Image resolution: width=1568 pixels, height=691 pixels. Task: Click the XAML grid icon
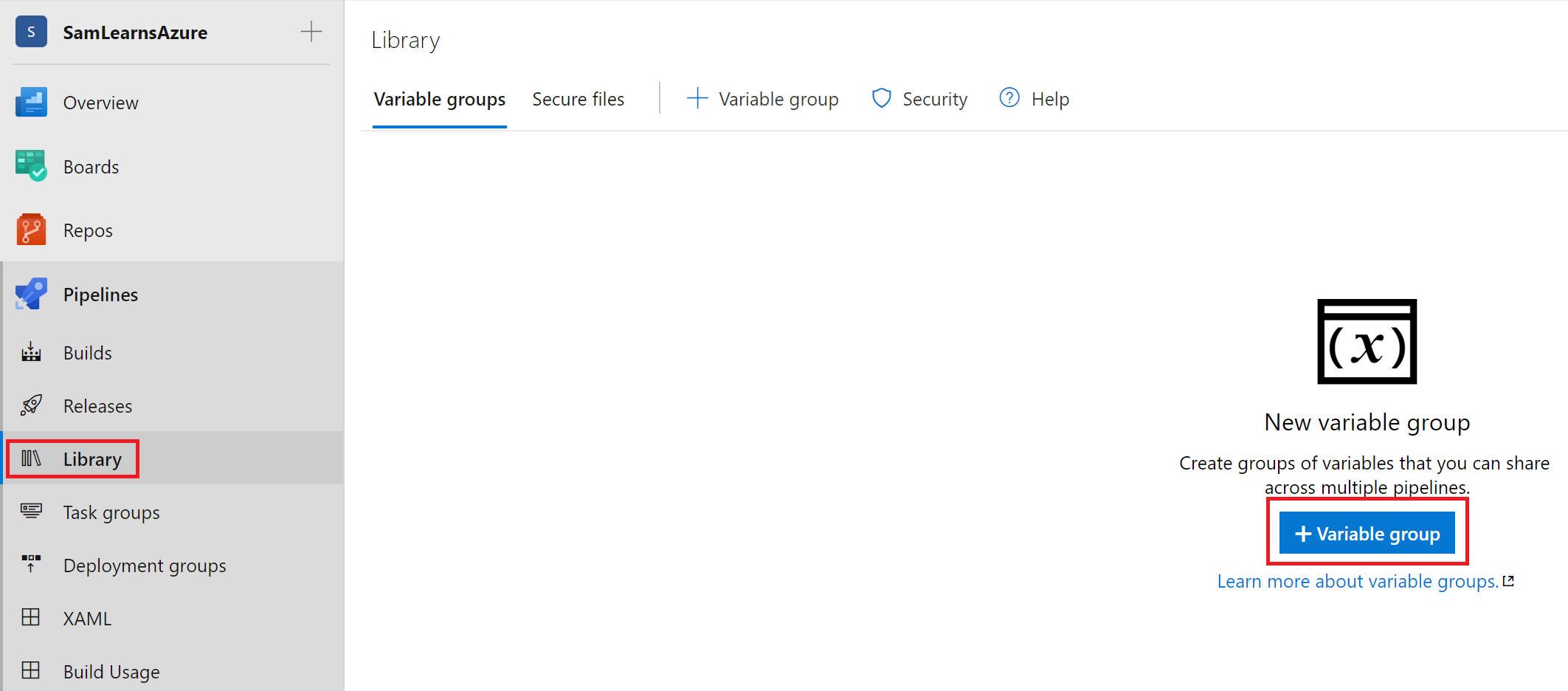click(31, 618)
